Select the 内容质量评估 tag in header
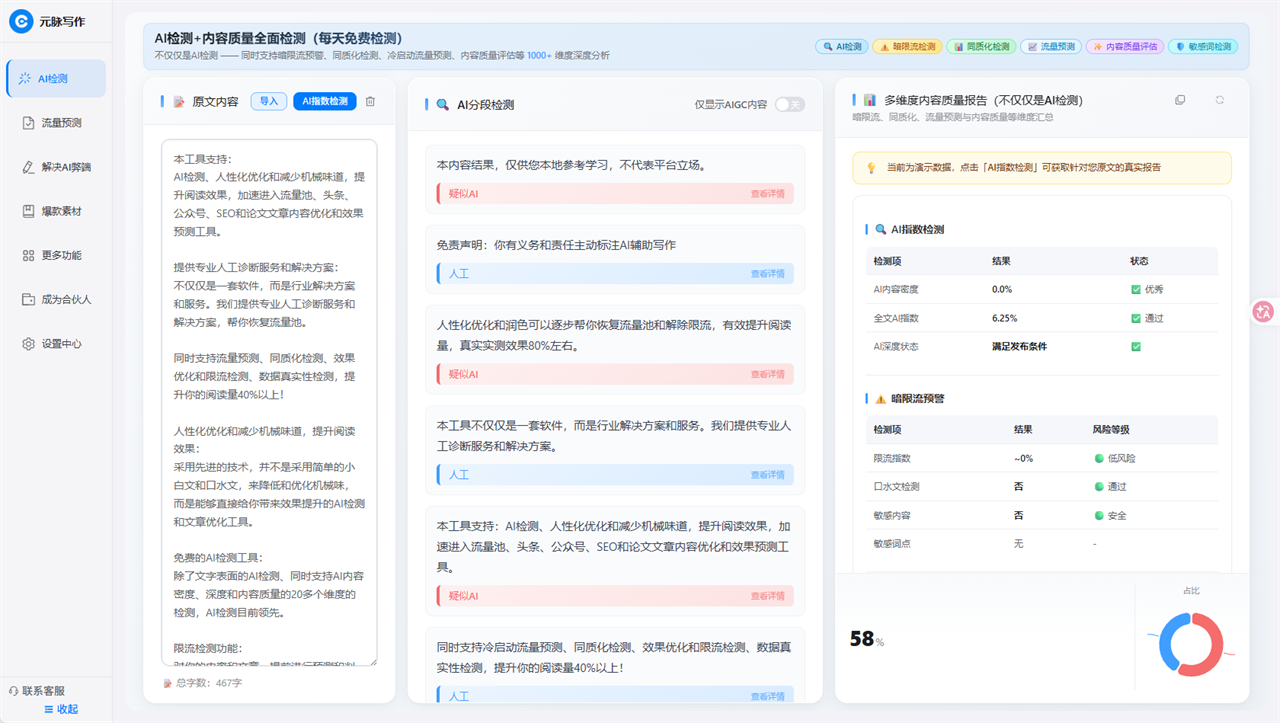 coord(1125,46)
